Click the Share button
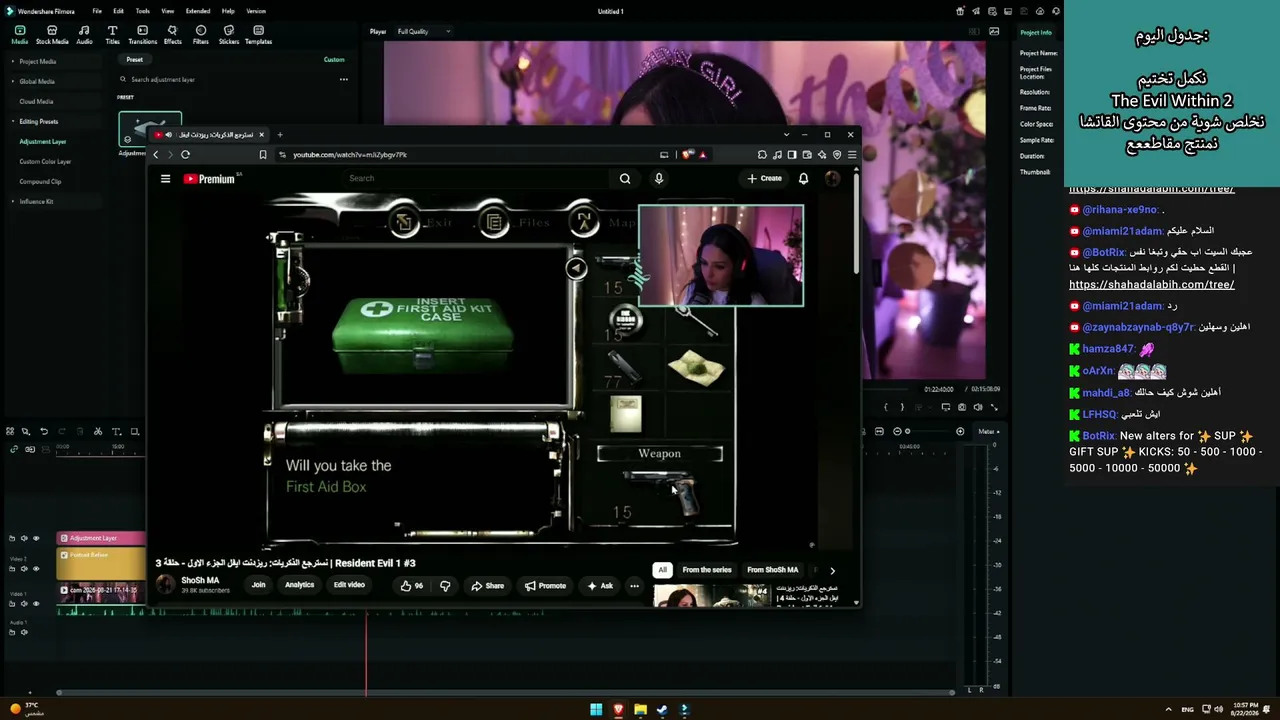The image size is (1280, 720). pos(488,585)
